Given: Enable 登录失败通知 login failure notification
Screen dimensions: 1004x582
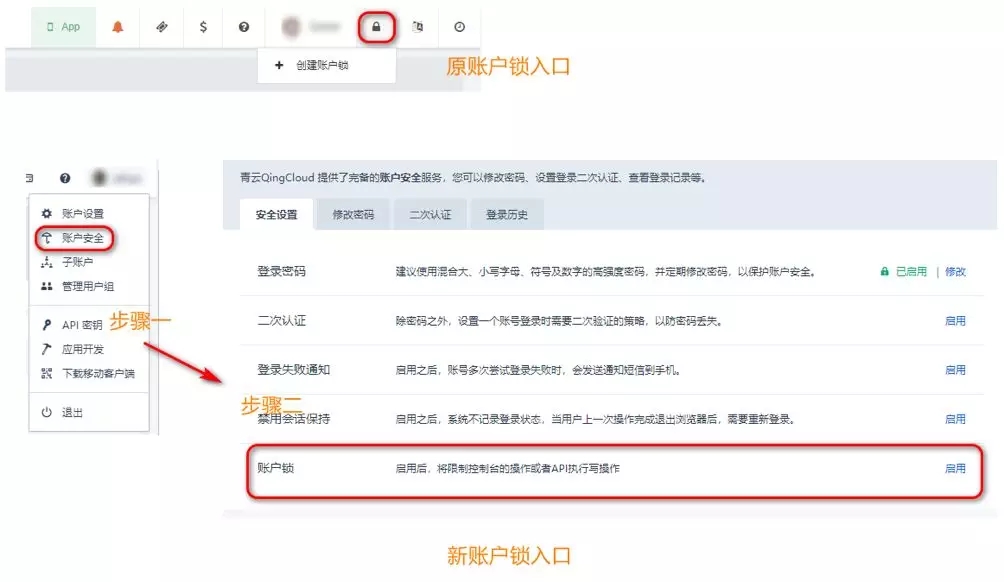Looking at the screenshot, I should point(955,370).
